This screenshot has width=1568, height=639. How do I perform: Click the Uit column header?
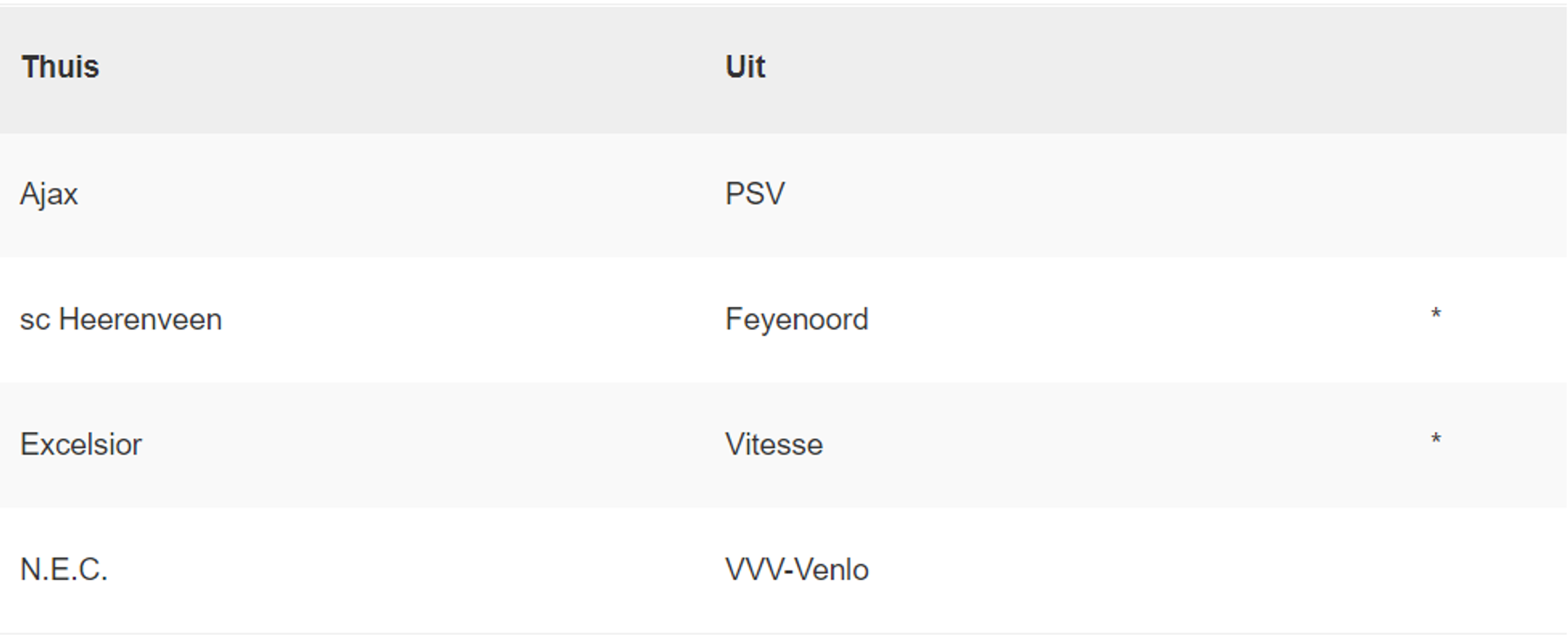(x=745, y=67)
